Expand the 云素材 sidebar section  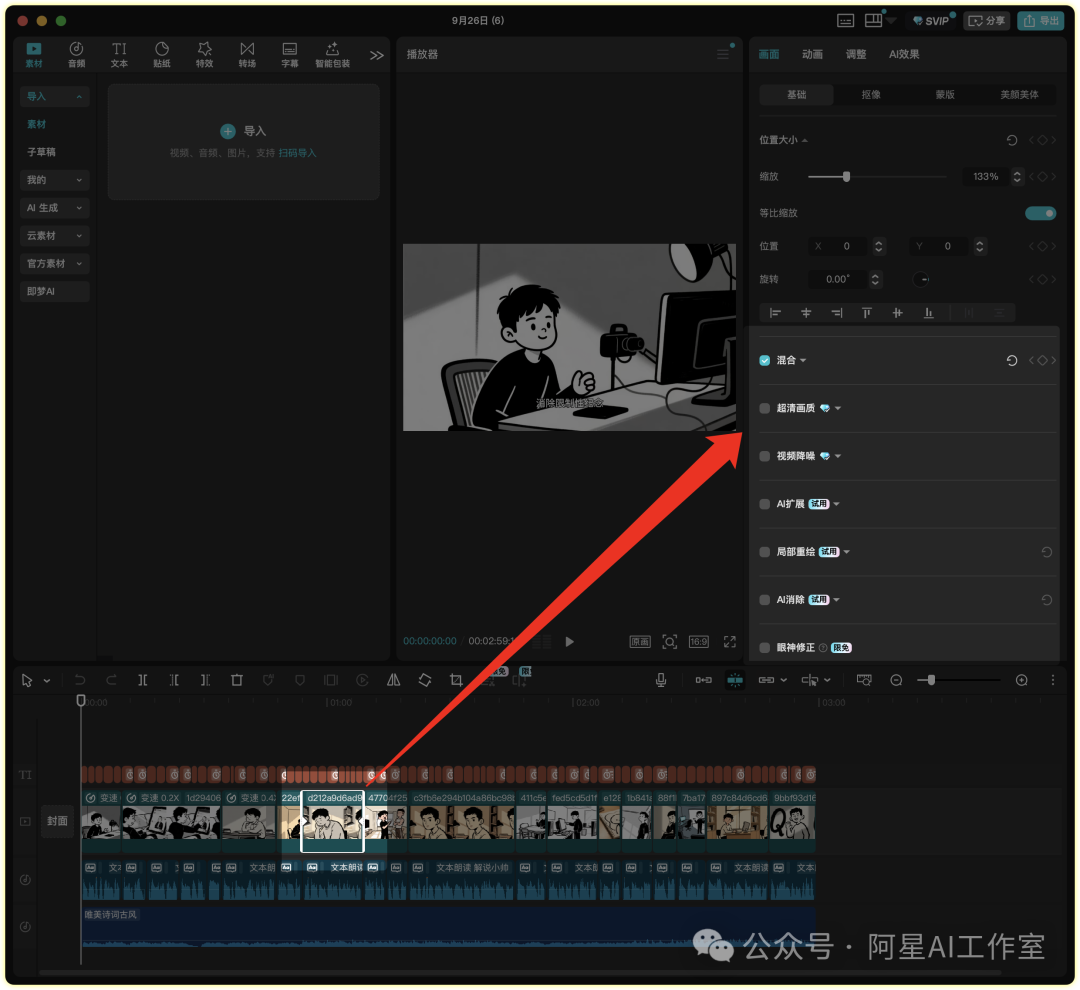tap(54, 236)
